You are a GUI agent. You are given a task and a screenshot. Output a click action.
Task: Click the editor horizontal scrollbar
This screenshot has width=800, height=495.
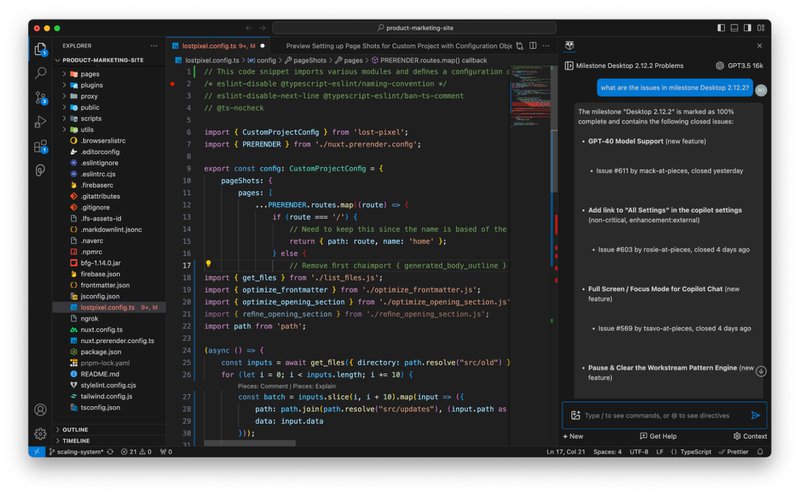coord(249,443)
